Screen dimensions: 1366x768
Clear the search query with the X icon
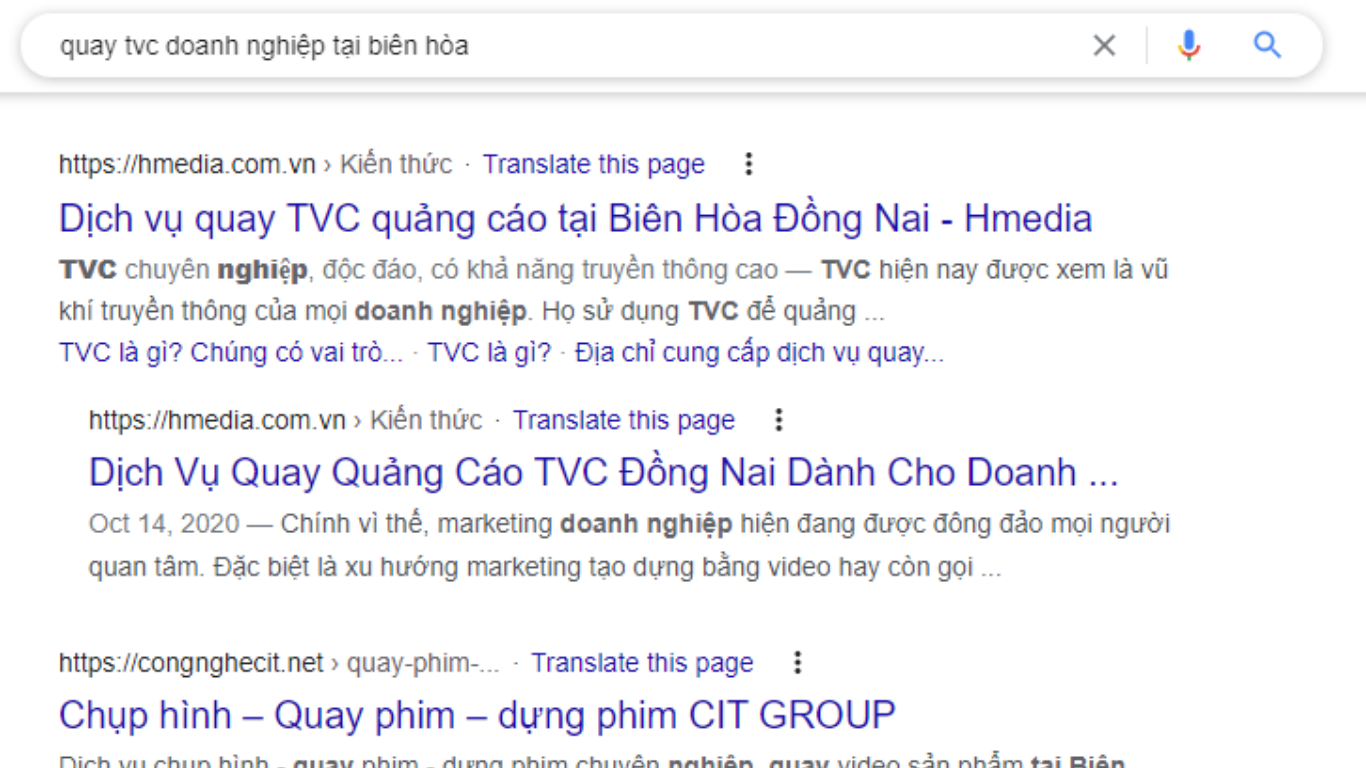point(1104,46)
